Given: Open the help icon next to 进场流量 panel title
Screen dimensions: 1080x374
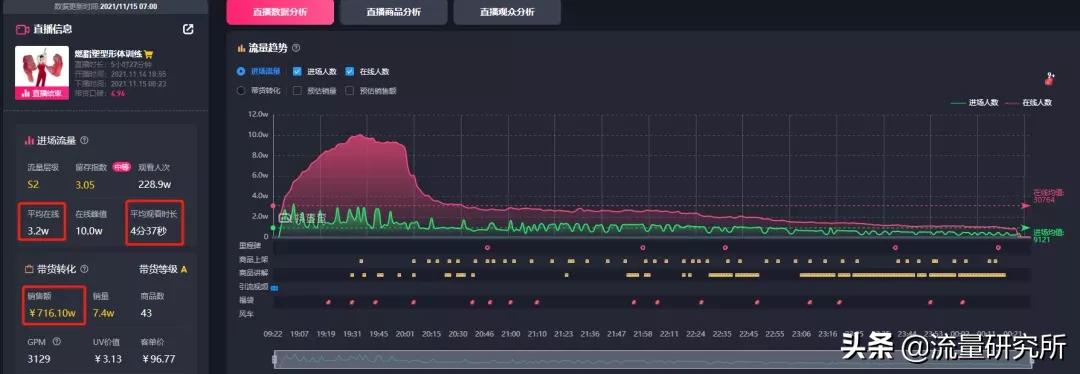Looking at the screenshot, I should pyautogui.click(x=85, y=141).
